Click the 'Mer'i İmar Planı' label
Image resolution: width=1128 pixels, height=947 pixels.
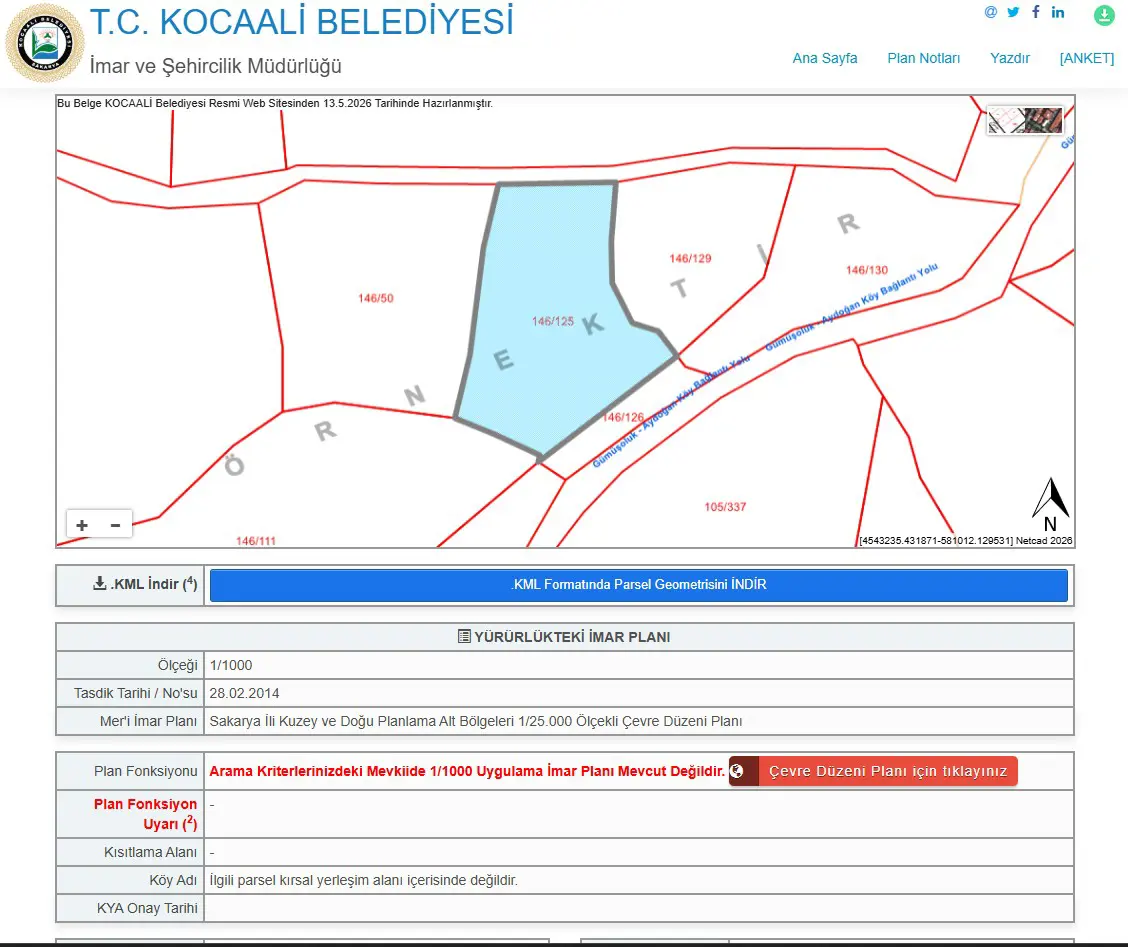pos(148,721)
